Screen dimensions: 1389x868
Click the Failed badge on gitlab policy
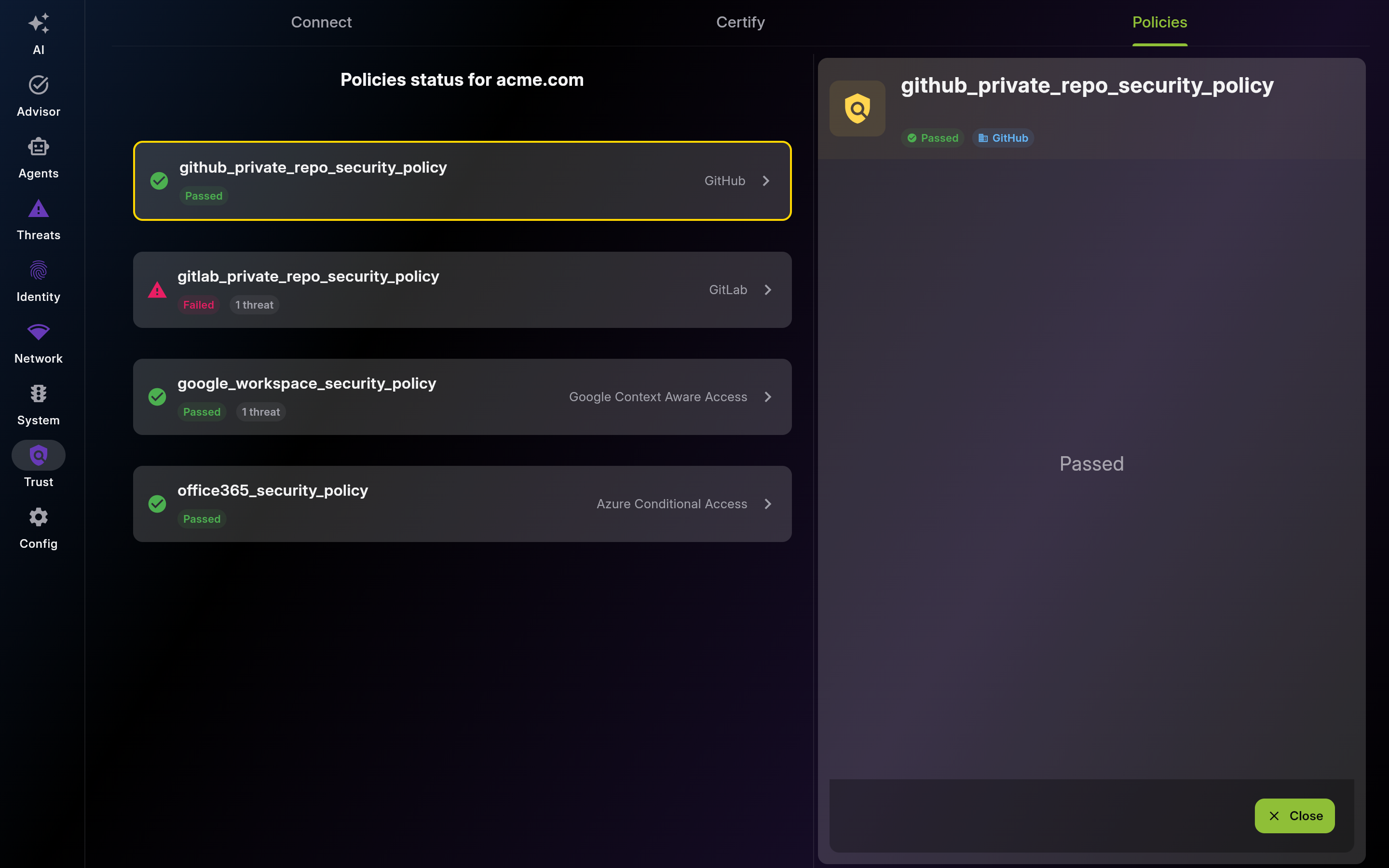[x=198, y=305]
